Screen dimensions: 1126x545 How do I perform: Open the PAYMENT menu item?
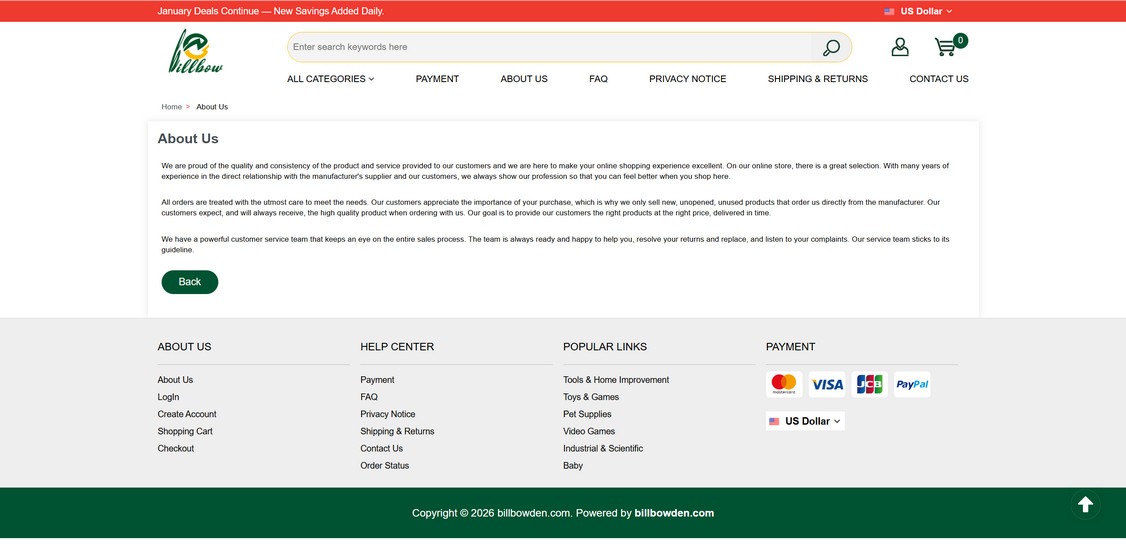[x=437, y=79]
